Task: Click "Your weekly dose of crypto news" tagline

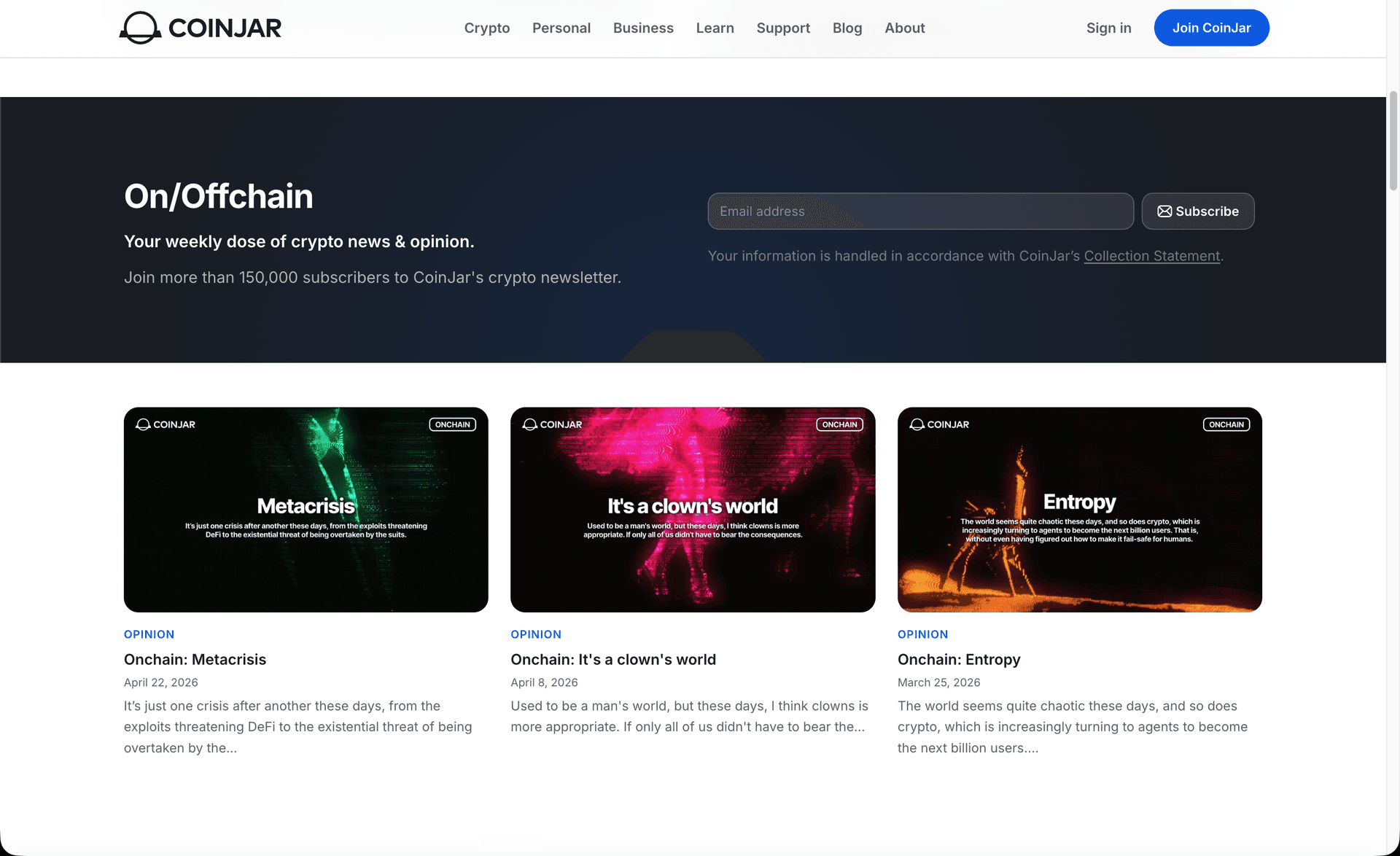Action: tap(299, 241)
